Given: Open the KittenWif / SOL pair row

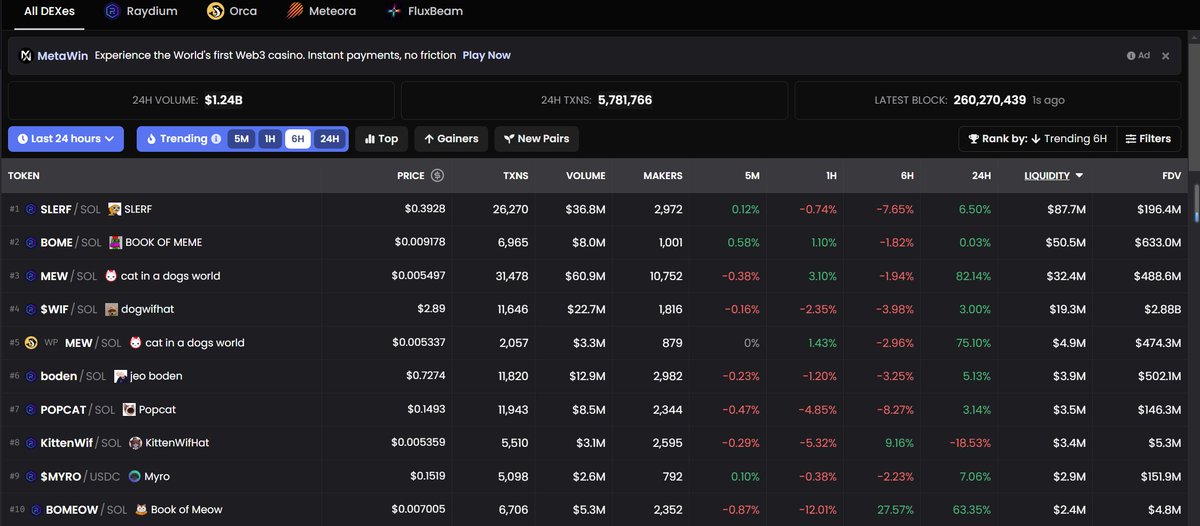Looking at the screenshot, I should click(596, 443).
